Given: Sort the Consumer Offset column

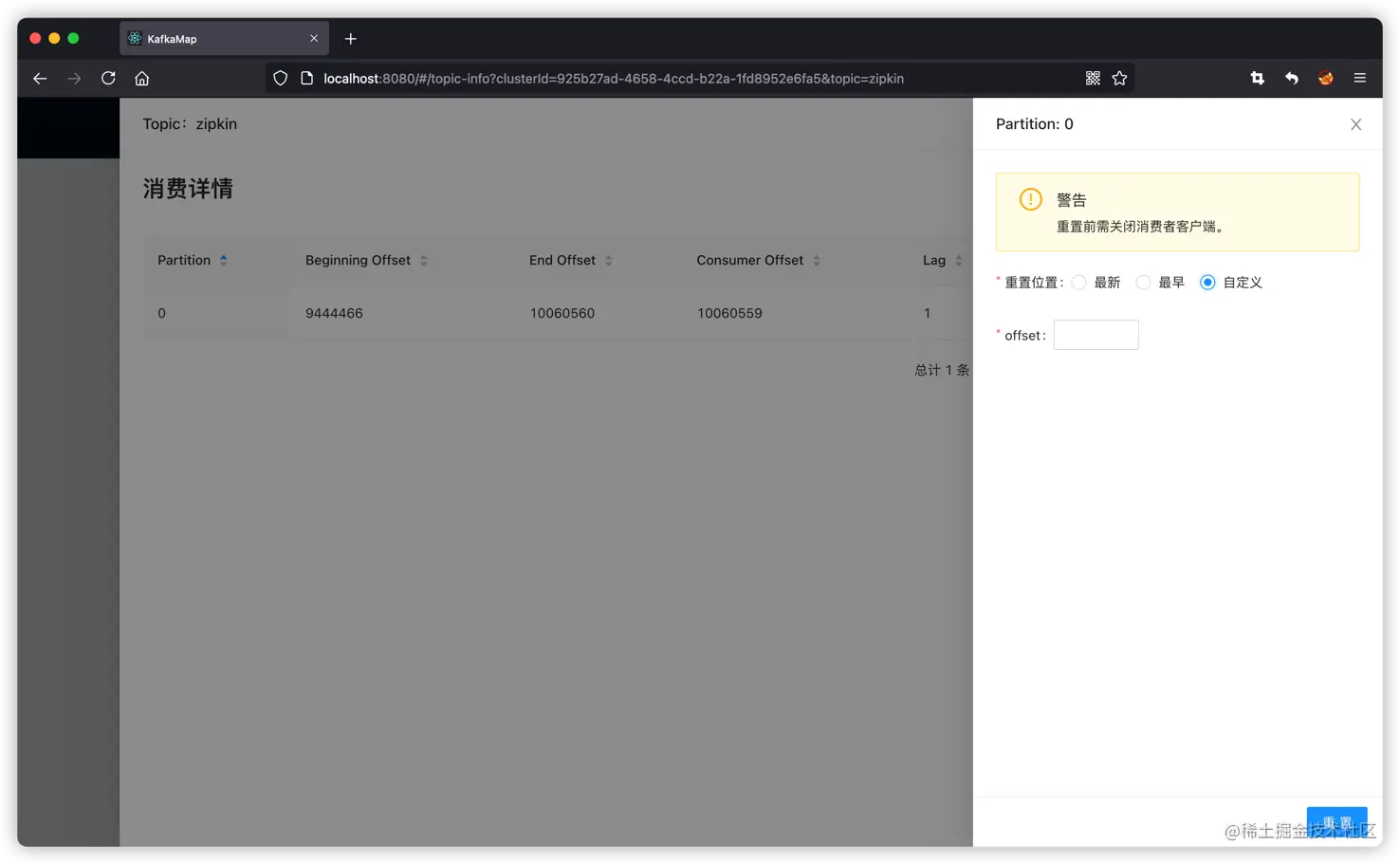Looking at the screenshot, I should coord(816,260).
